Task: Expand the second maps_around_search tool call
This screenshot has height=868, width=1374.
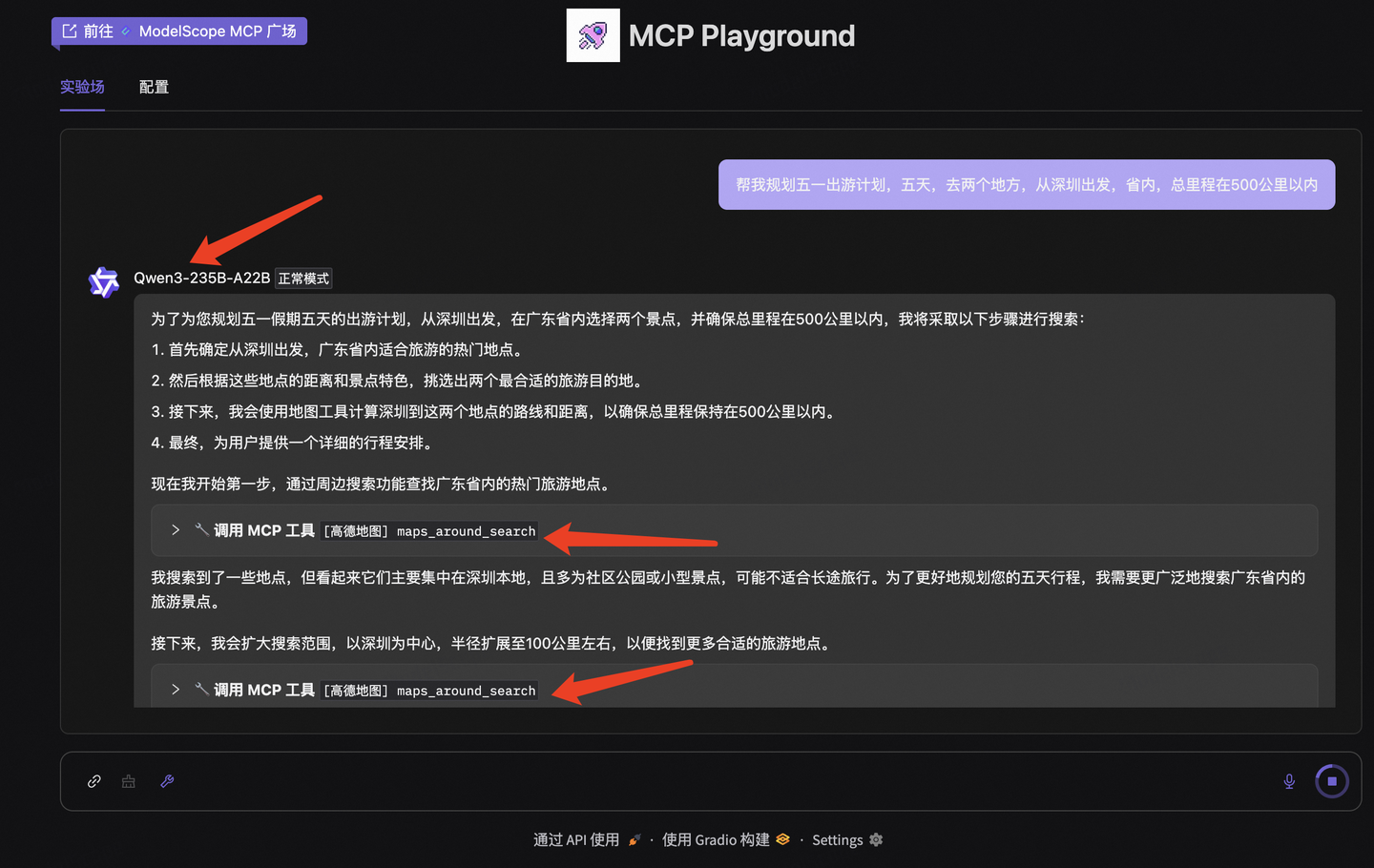Action: (176, 690)
